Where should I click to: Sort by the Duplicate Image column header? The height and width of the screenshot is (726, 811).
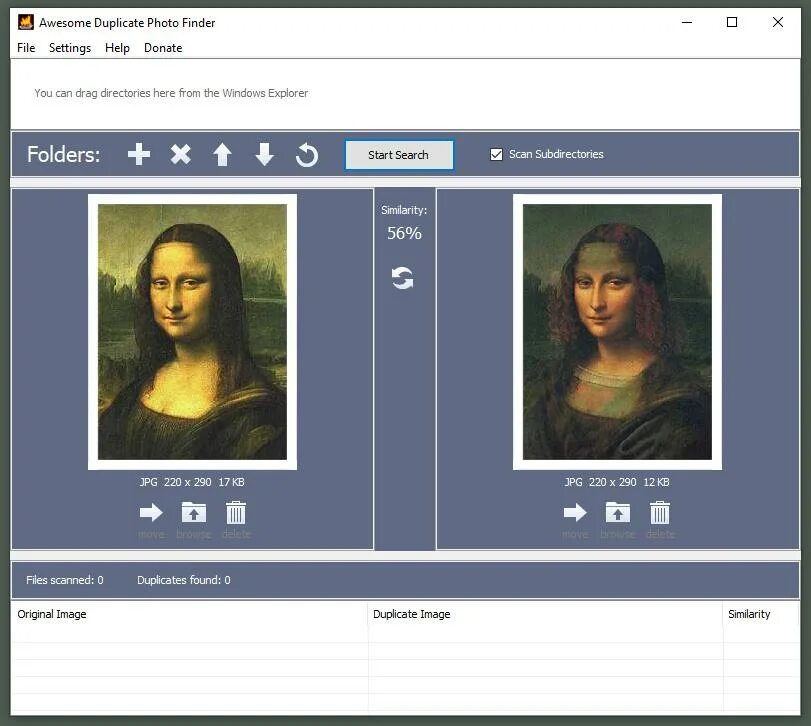click(x=545, y=614)
